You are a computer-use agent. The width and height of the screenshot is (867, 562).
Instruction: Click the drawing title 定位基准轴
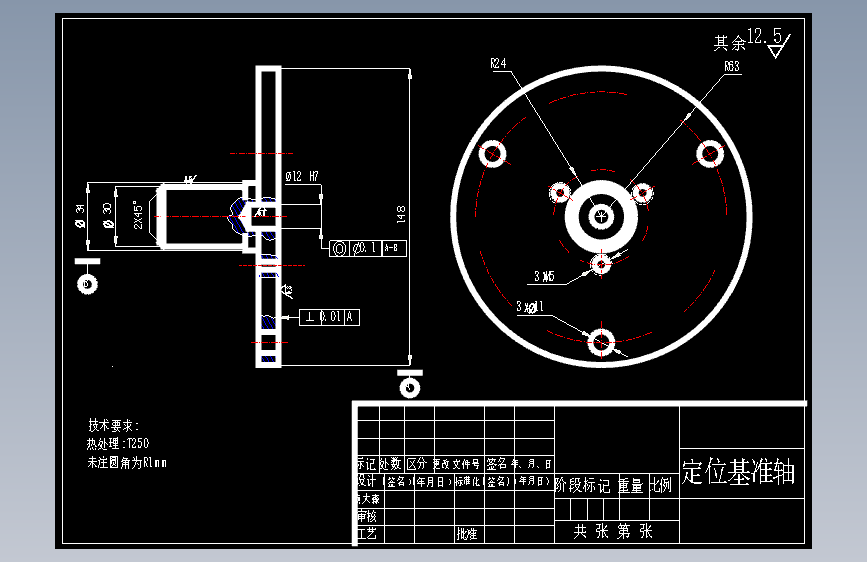(x=738, y=472)
